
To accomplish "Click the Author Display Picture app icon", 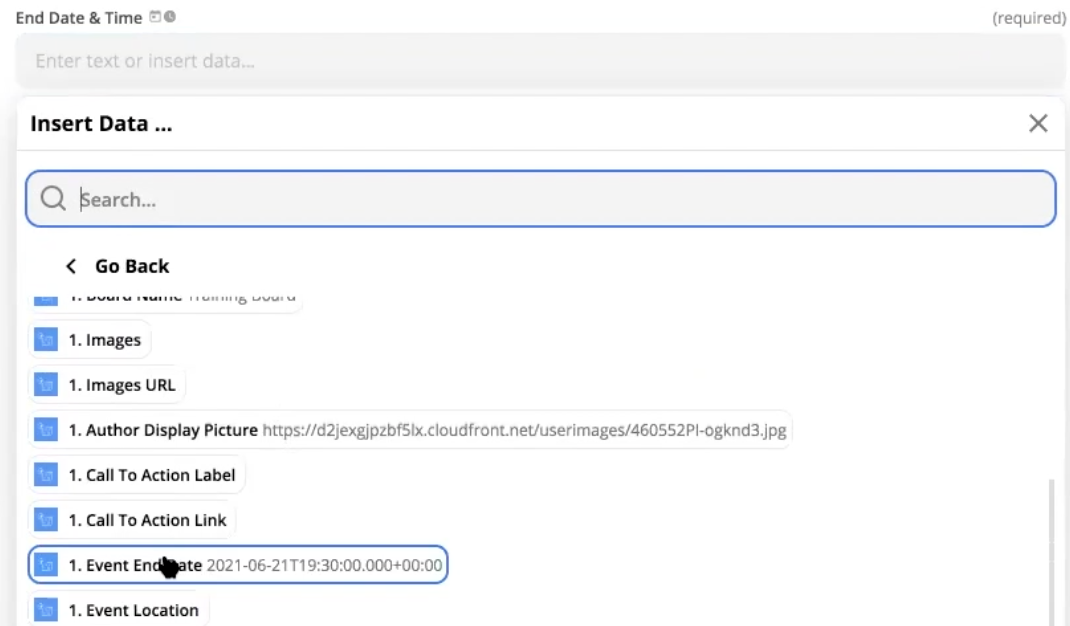I will pyautogui.click(x=45, y=430).
